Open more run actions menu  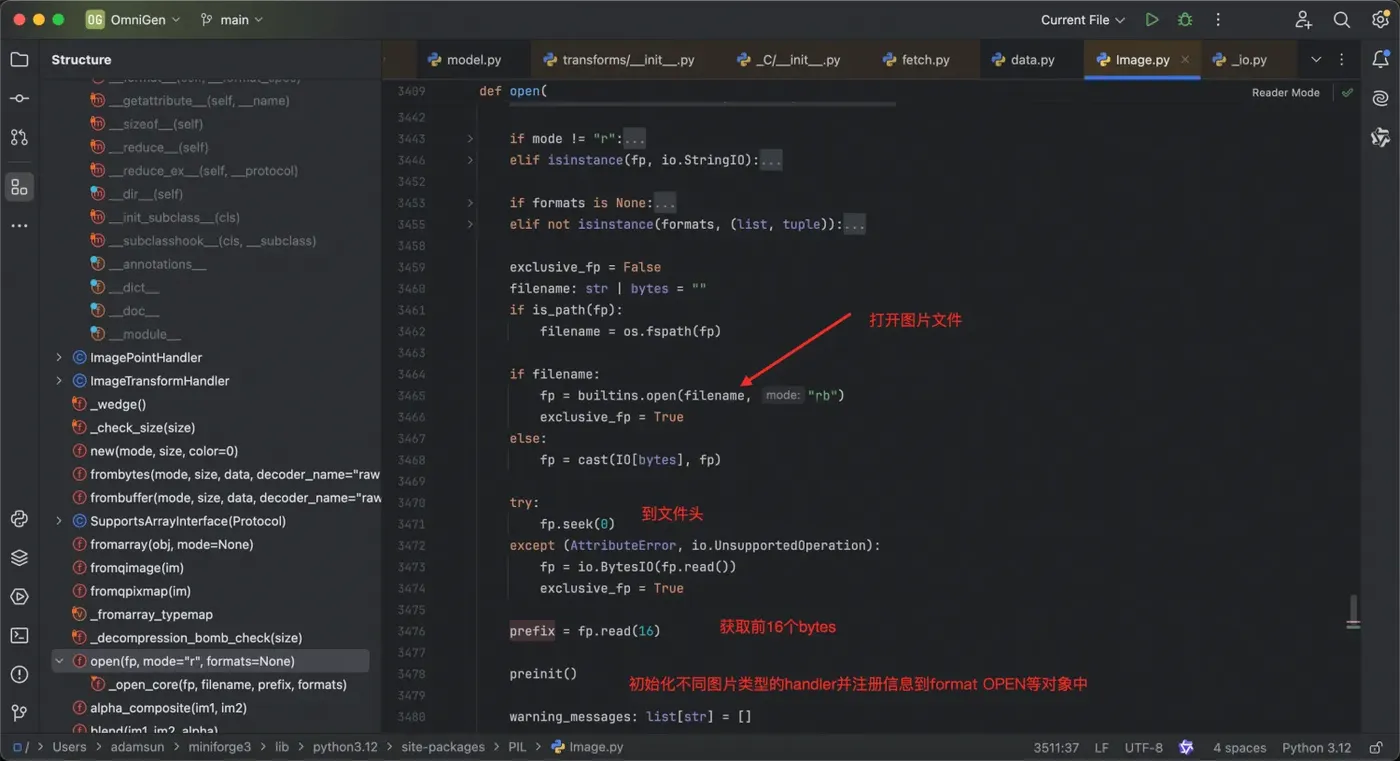1218,19
